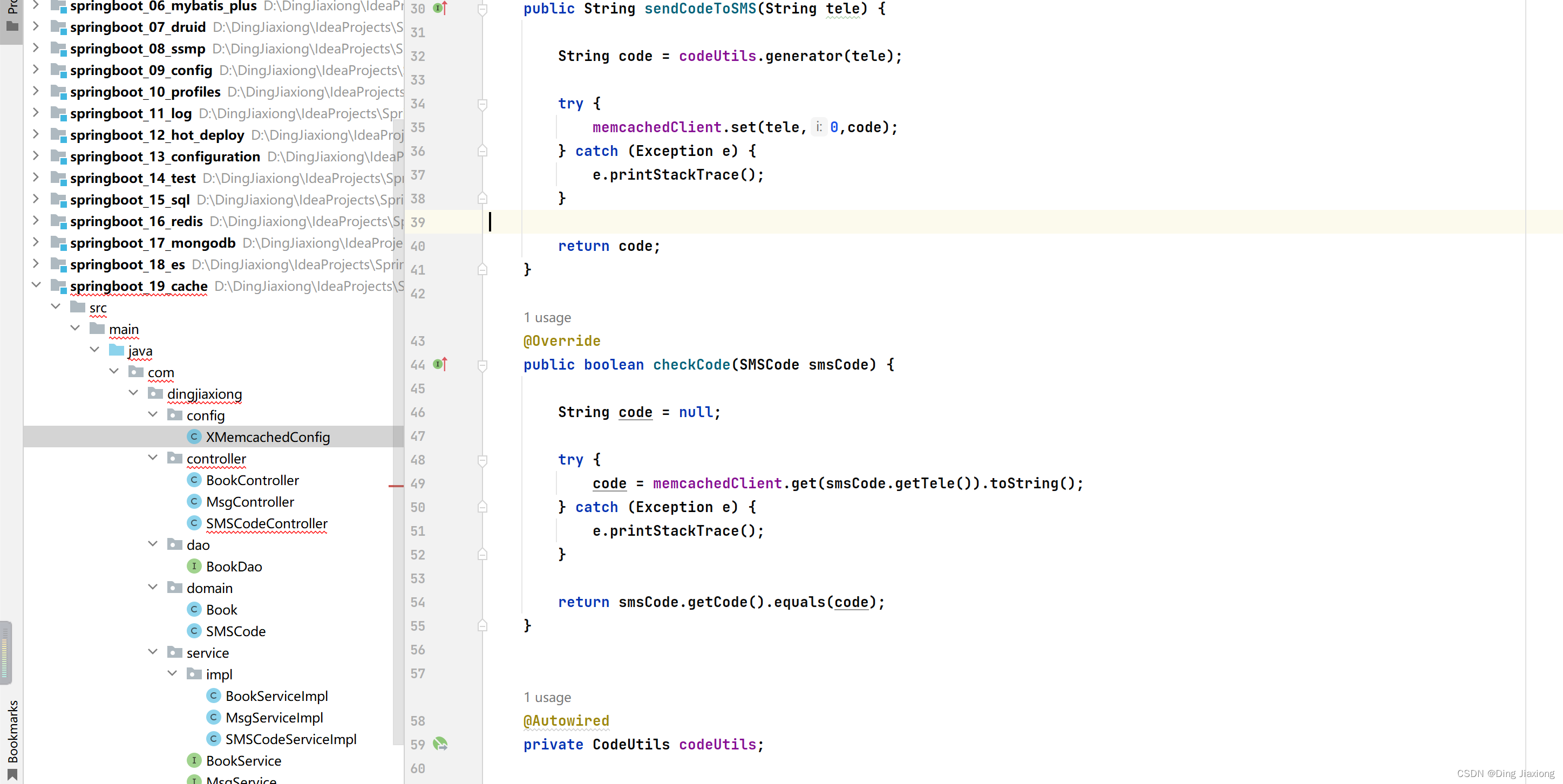Select springboot_08_ssmp module
Viewport: 1563px width, 784px height.
tap(137, 49)
